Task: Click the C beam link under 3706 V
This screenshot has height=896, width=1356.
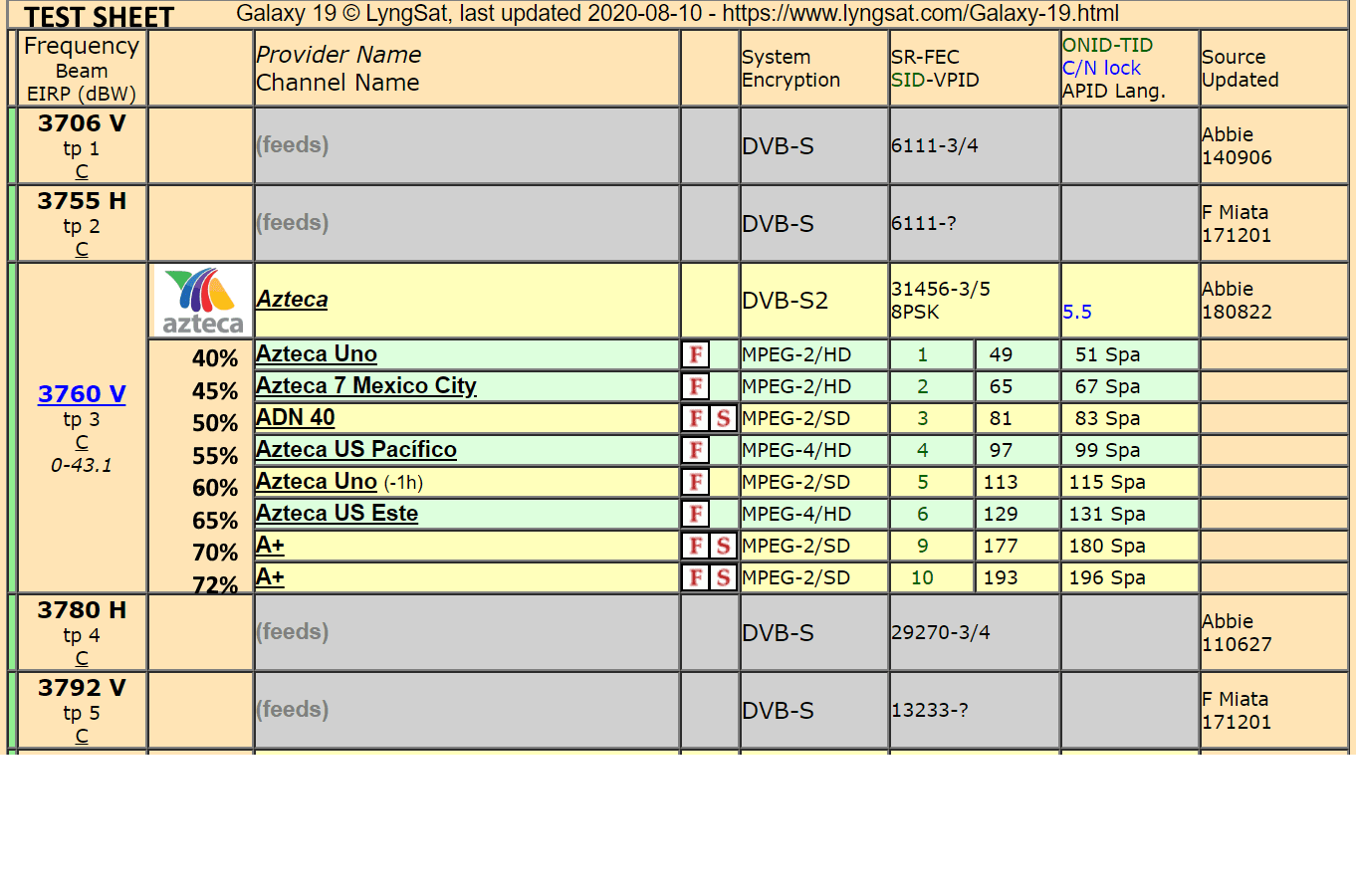Action: [82, 171]
